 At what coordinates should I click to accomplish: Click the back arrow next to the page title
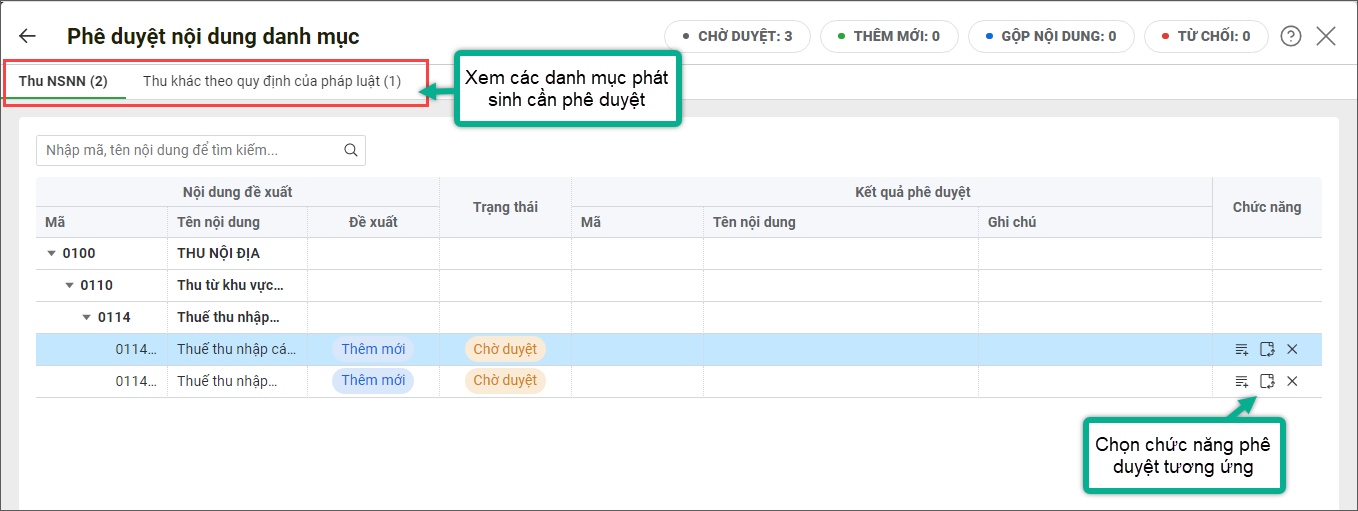[27, 37]
